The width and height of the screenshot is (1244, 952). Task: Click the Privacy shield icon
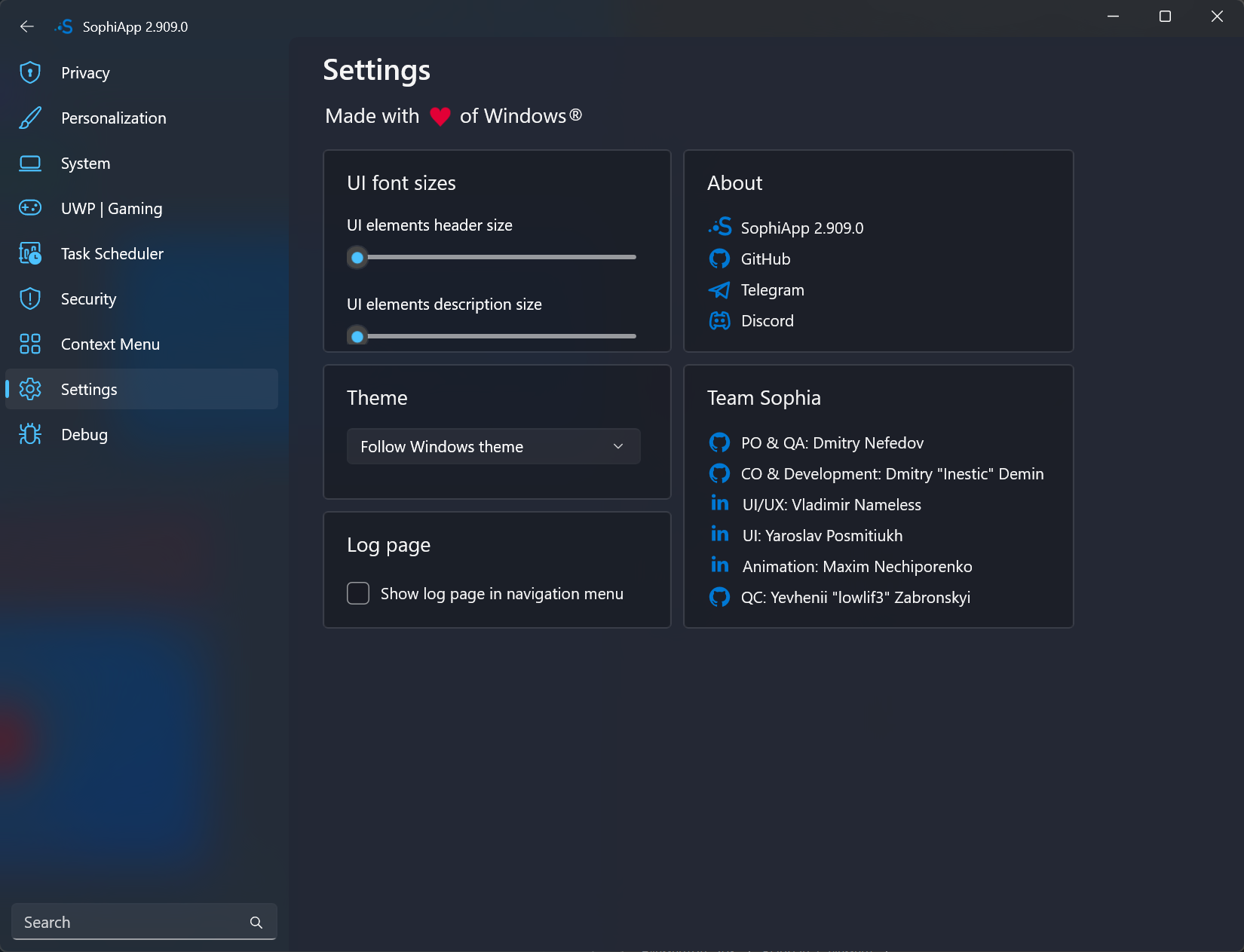[30, 72]
